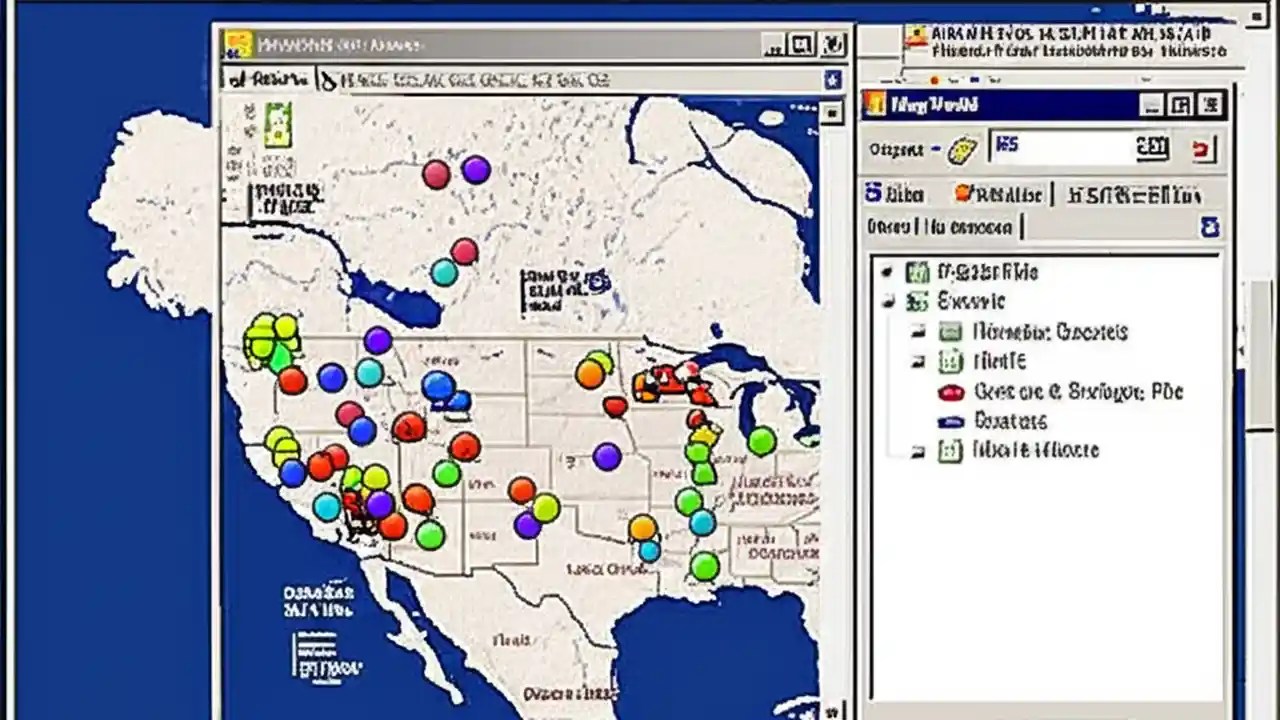This screenshot has height=720, width=1280.
Task: Expand the second group in the legend tree
Action: (888, 301)
